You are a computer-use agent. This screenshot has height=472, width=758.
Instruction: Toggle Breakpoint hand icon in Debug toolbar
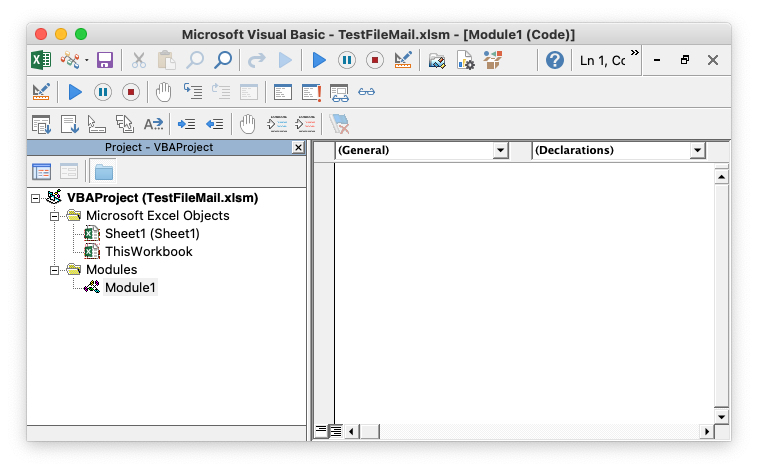pos(163,92)
